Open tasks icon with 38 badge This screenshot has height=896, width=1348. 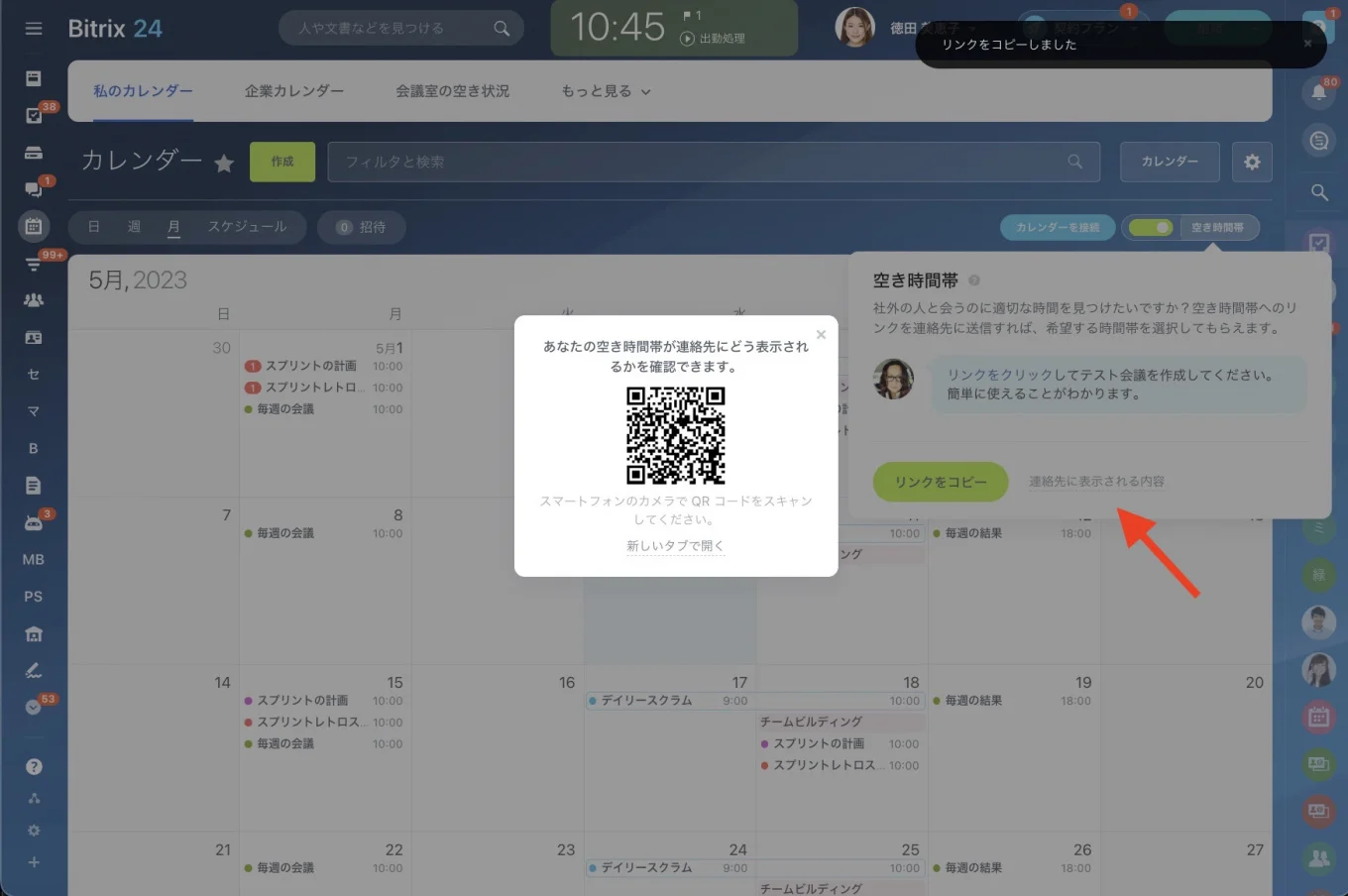pyautogui.click(x=34, y=116)
